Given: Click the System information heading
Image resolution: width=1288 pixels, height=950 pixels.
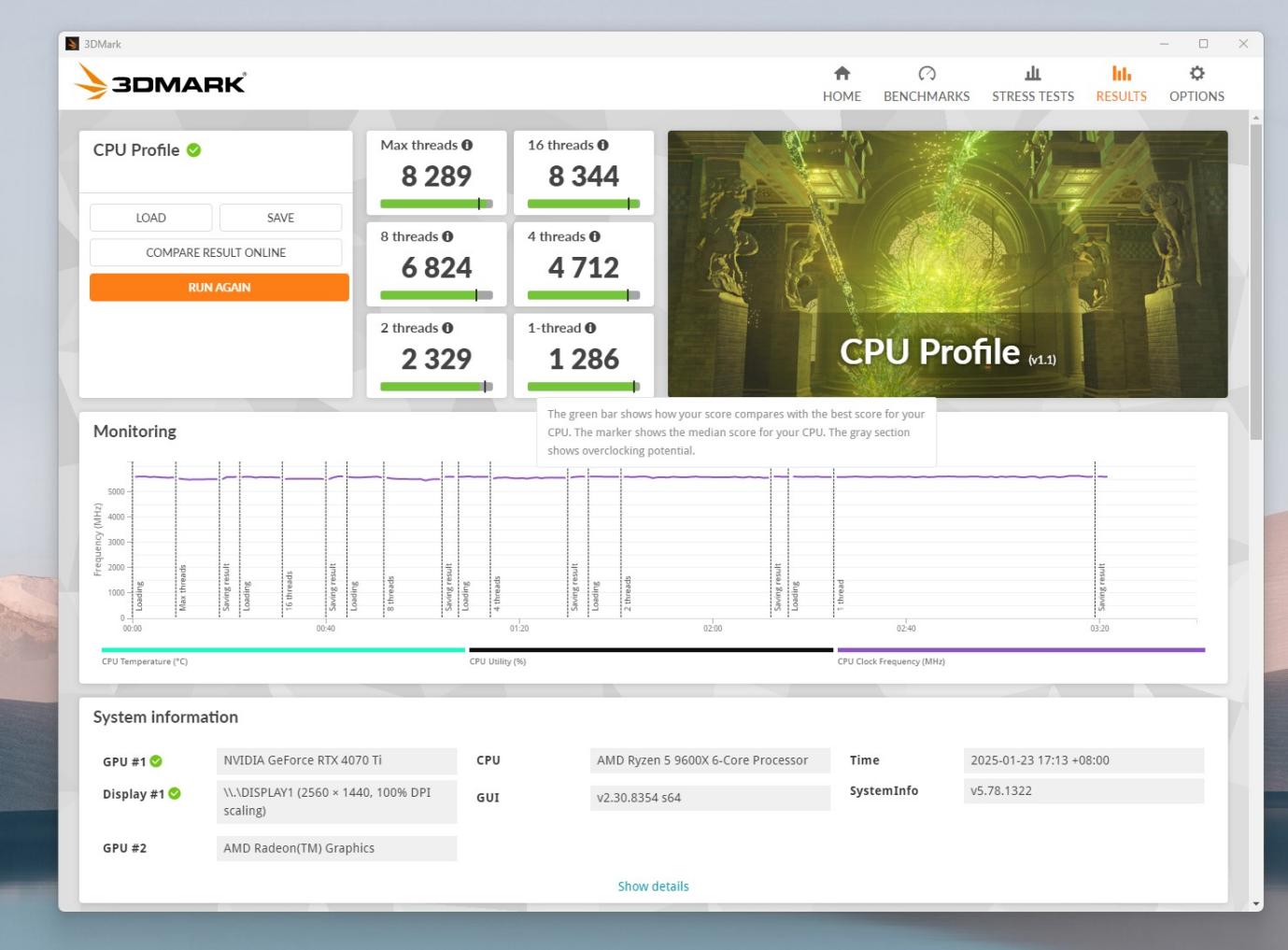Looking at the screenshot, I should pos(165,717).
